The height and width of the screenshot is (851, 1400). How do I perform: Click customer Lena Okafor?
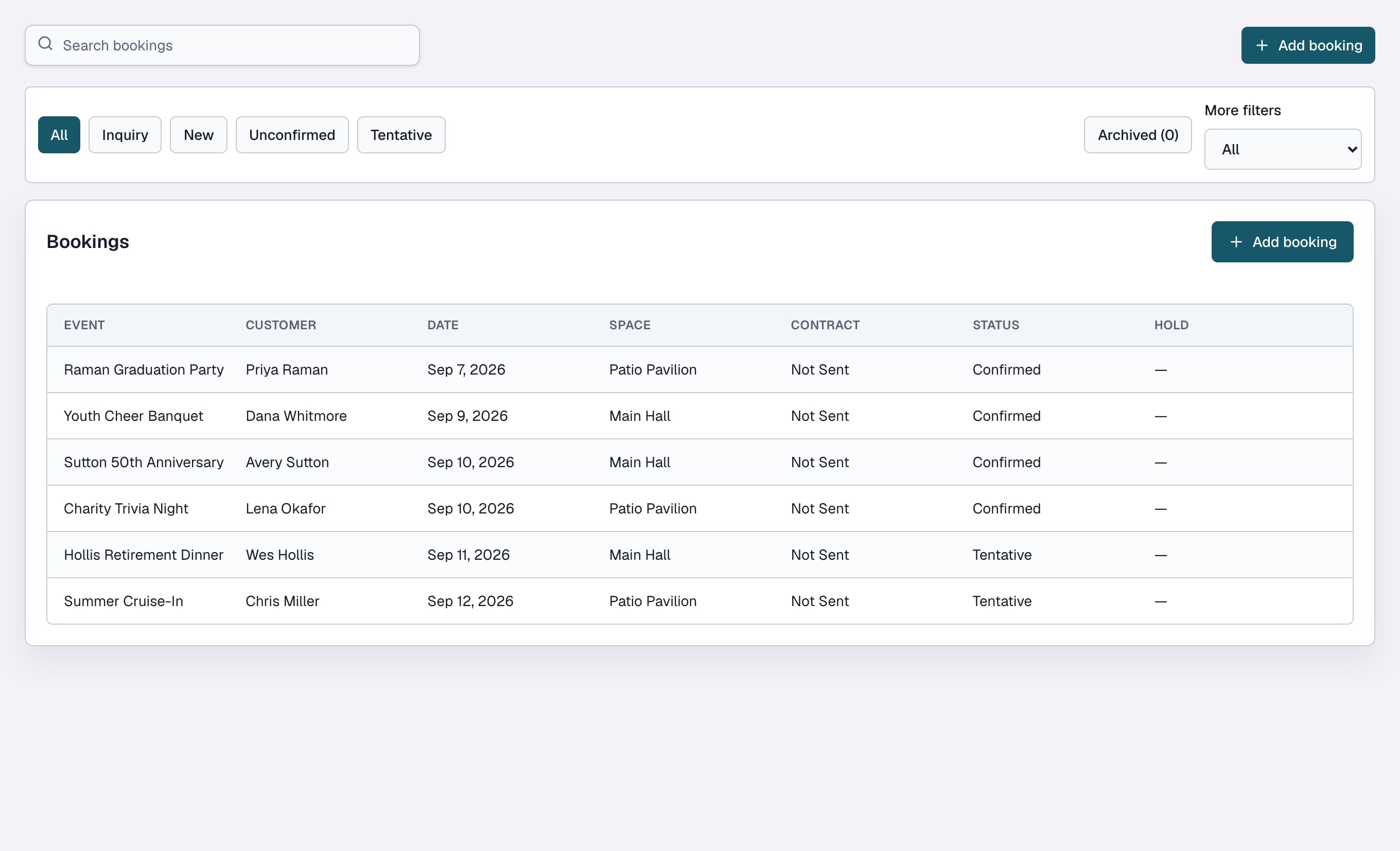tap(285, 508)
